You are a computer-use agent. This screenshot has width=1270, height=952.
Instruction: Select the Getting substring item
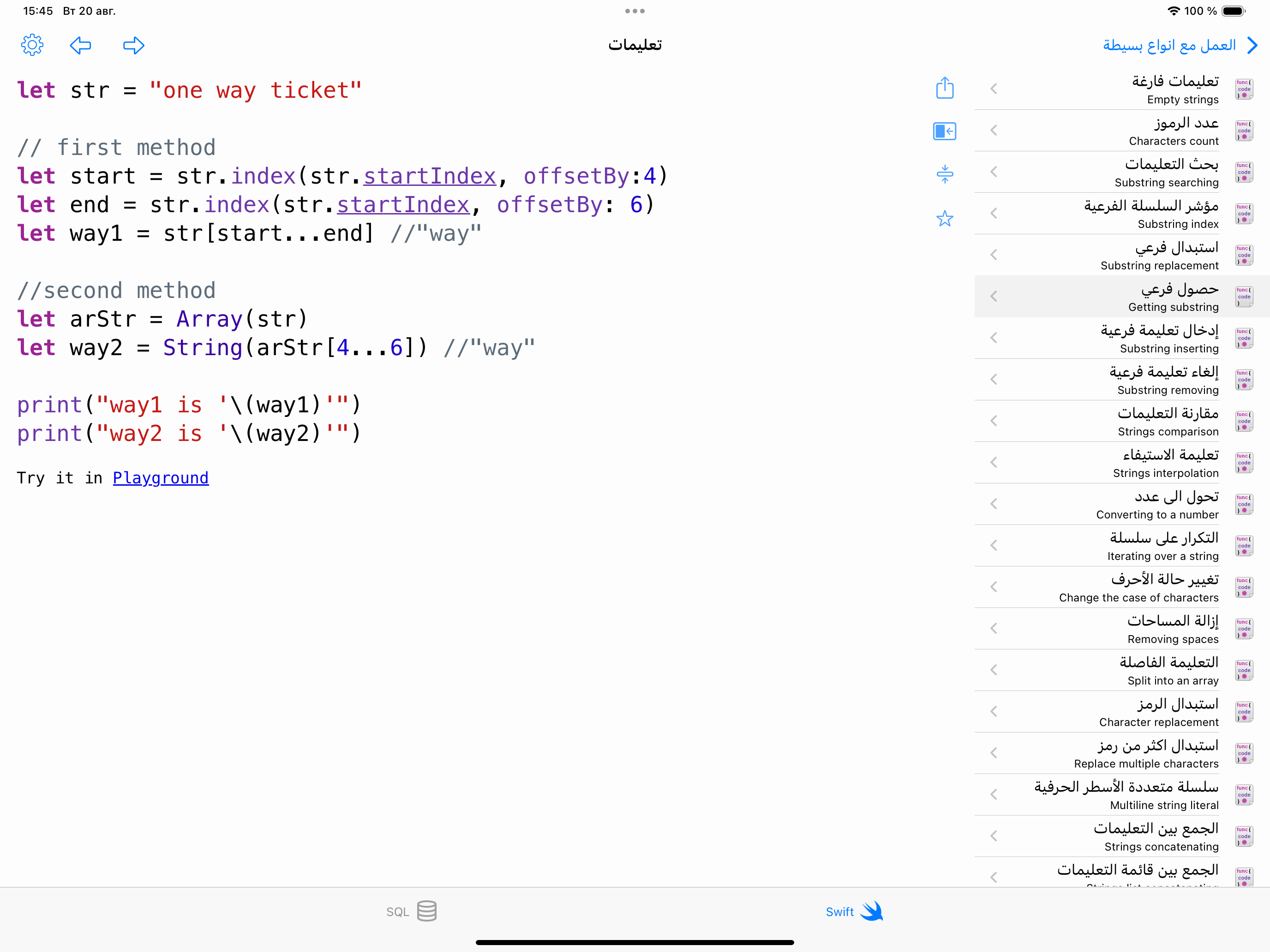[1122, 296]
